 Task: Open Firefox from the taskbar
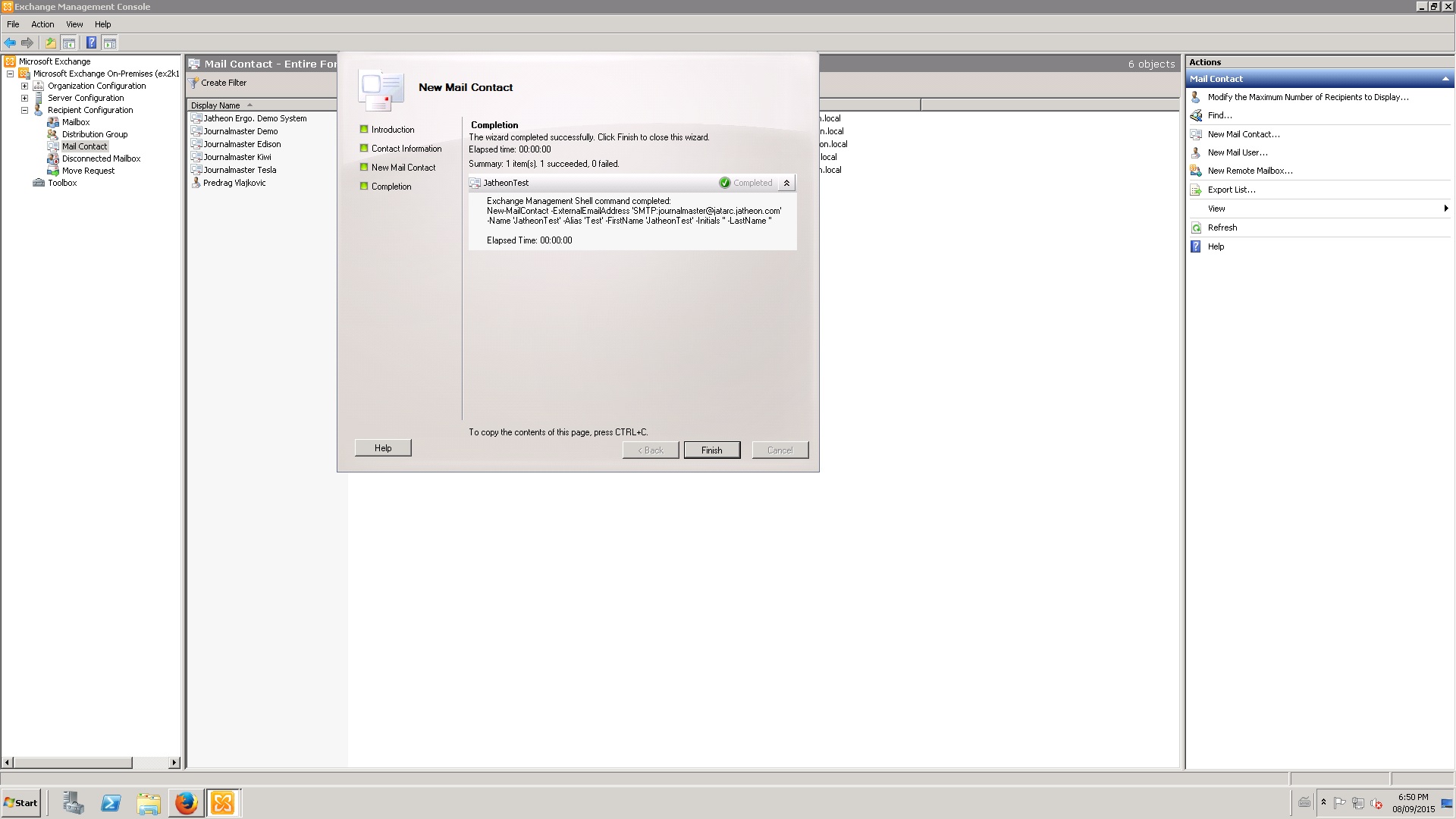186,802
